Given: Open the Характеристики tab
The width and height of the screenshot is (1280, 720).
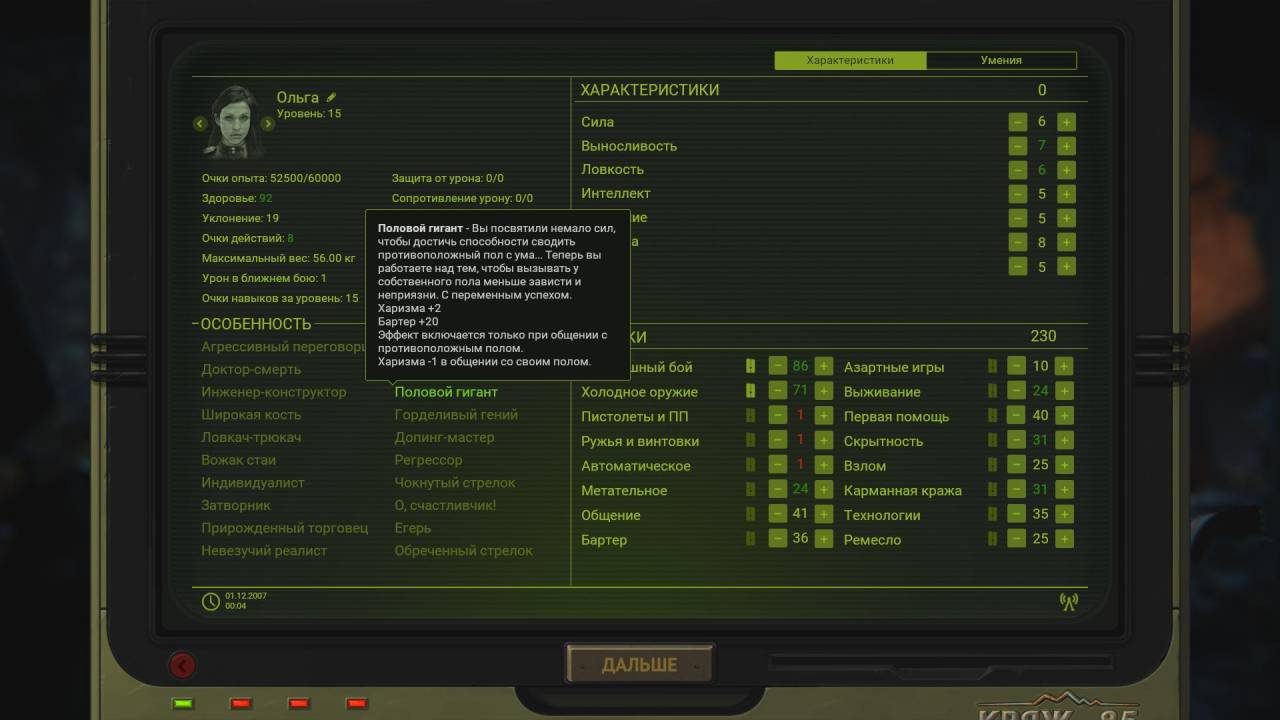Looking at the screenshot, I should click(850, 60).
